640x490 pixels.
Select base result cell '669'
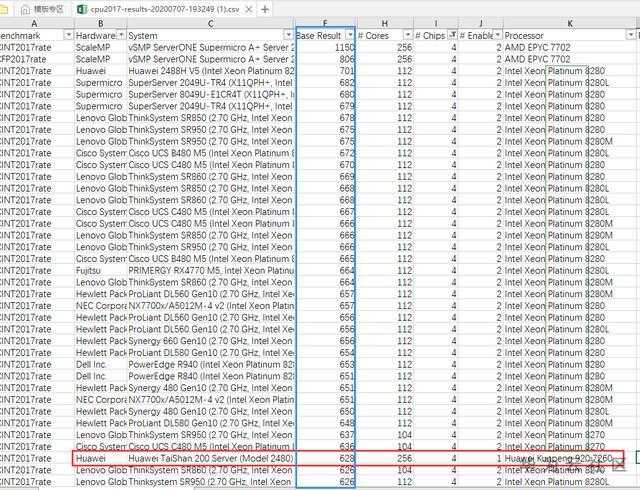tap(325, 177)
